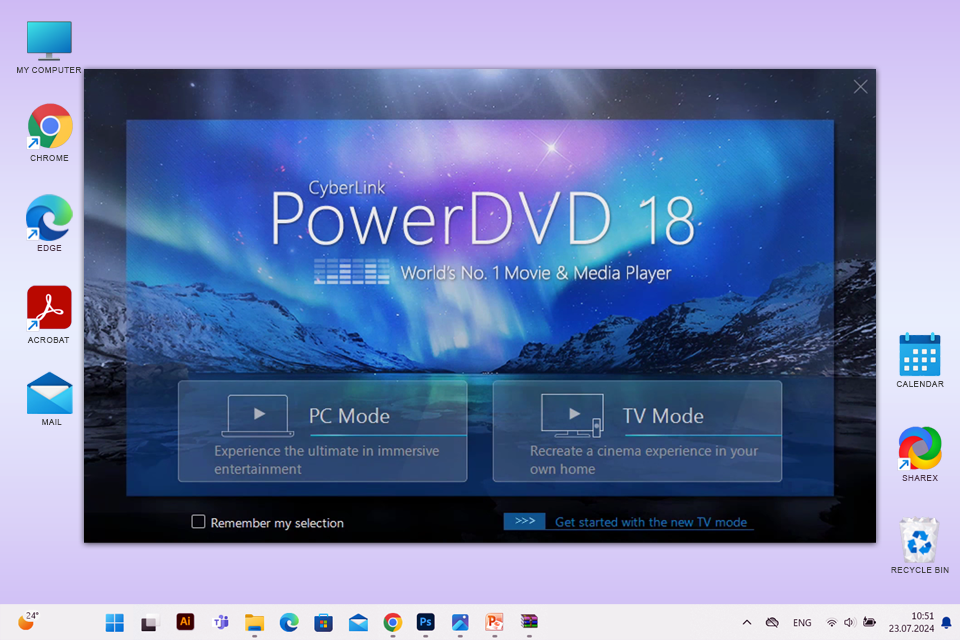The image size is (960, 640).
Task: Open Photos app from taskbar
Action: 460,623
